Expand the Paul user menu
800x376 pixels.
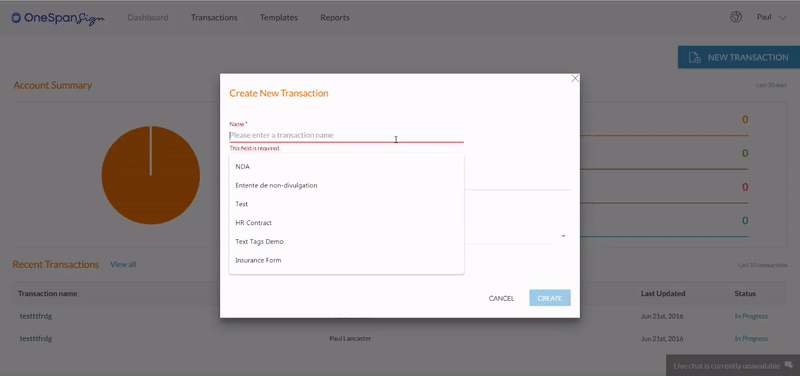coord(771,17)
